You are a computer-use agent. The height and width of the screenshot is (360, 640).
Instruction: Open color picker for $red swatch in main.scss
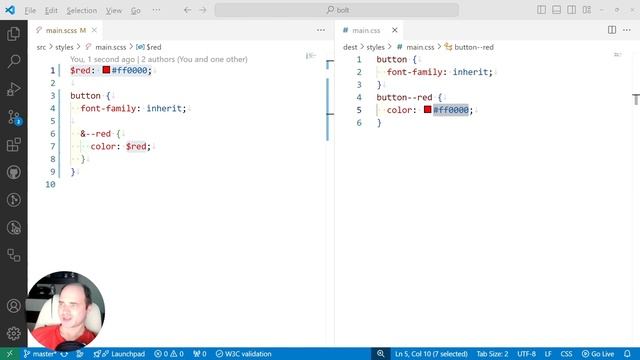pos(106,70)
